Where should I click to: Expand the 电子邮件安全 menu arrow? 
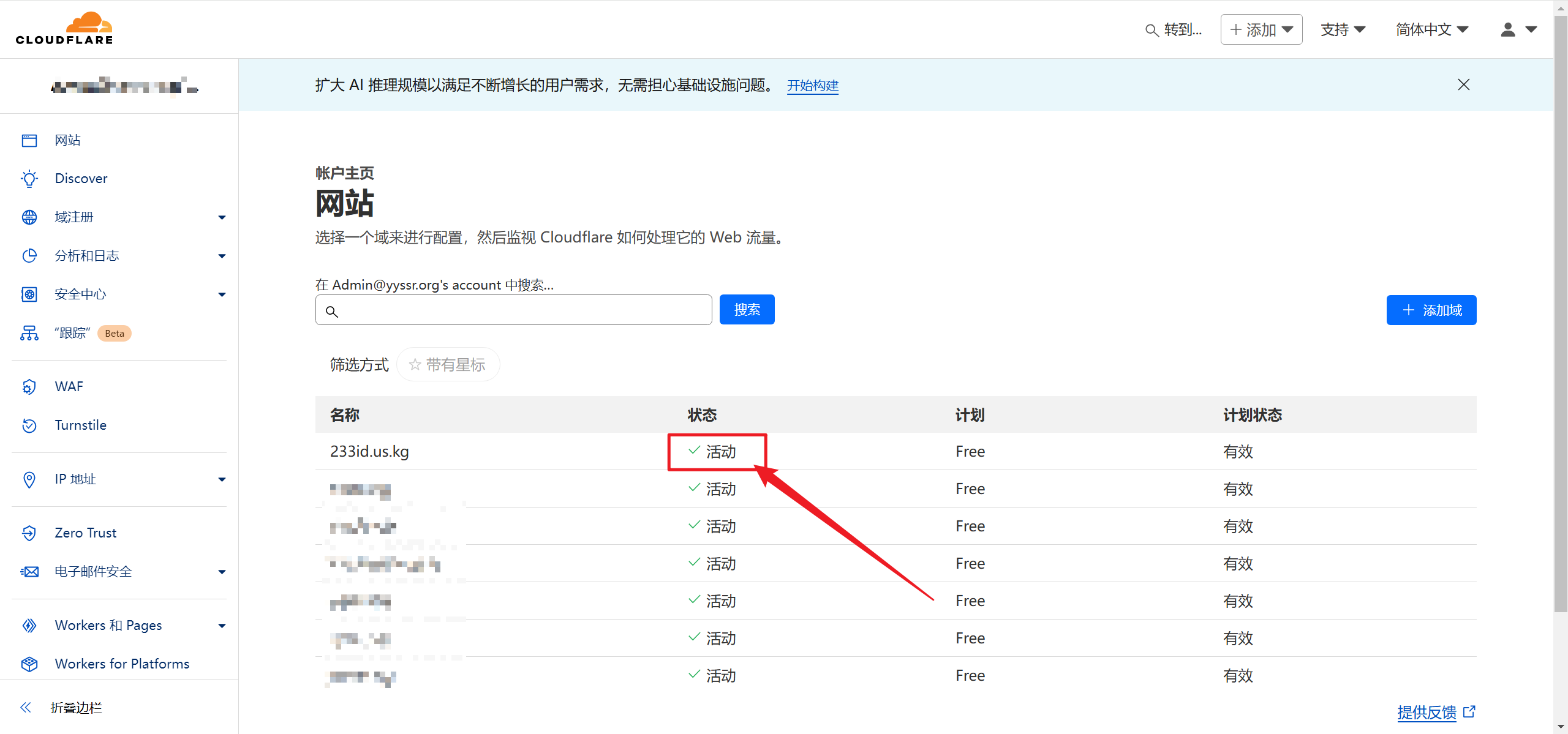[222, 572]
